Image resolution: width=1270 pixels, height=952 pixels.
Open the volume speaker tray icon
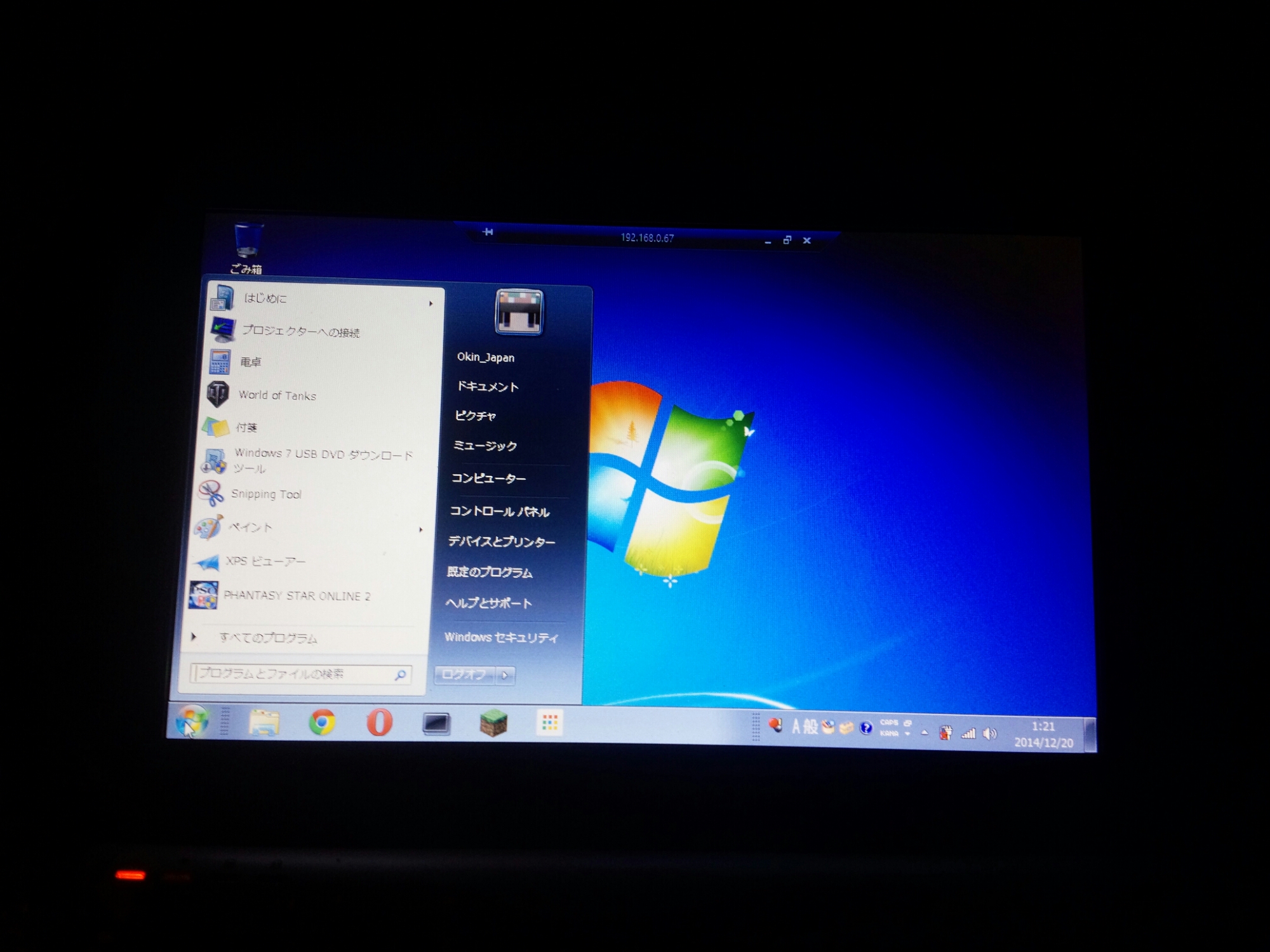pos(990,734)
